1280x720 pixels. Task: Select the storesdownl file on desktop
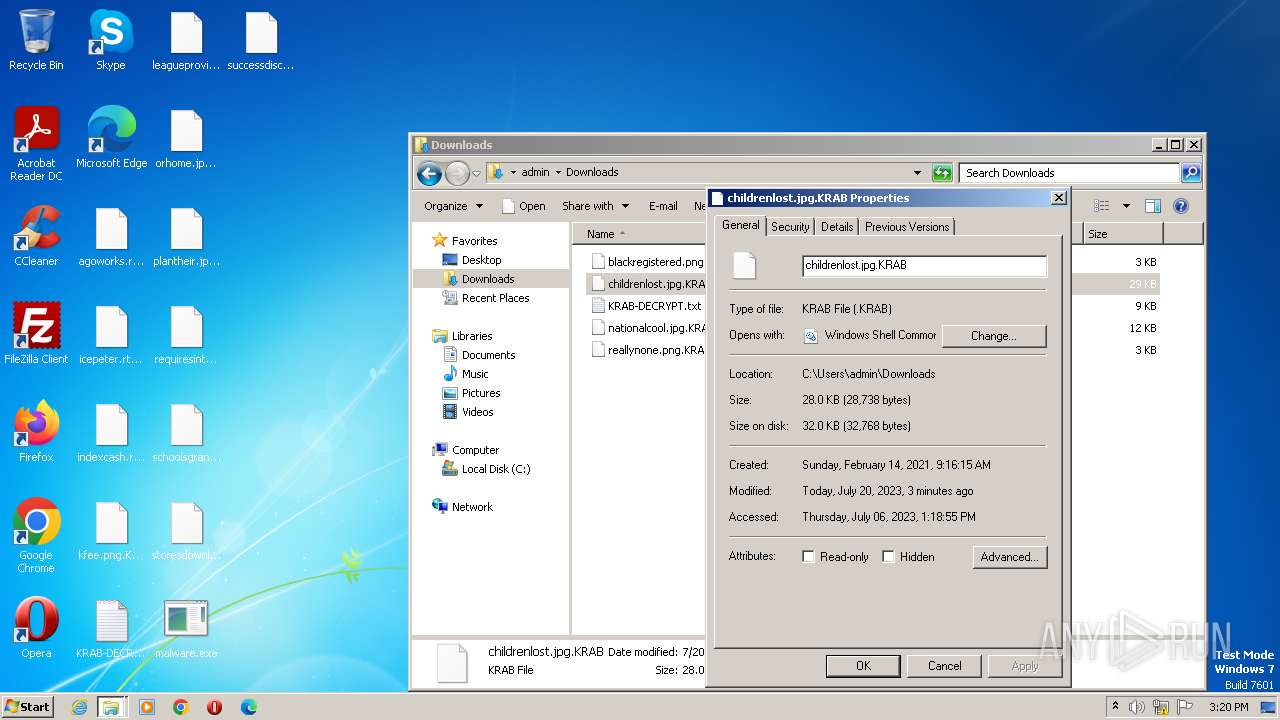[x=186, y=530]
